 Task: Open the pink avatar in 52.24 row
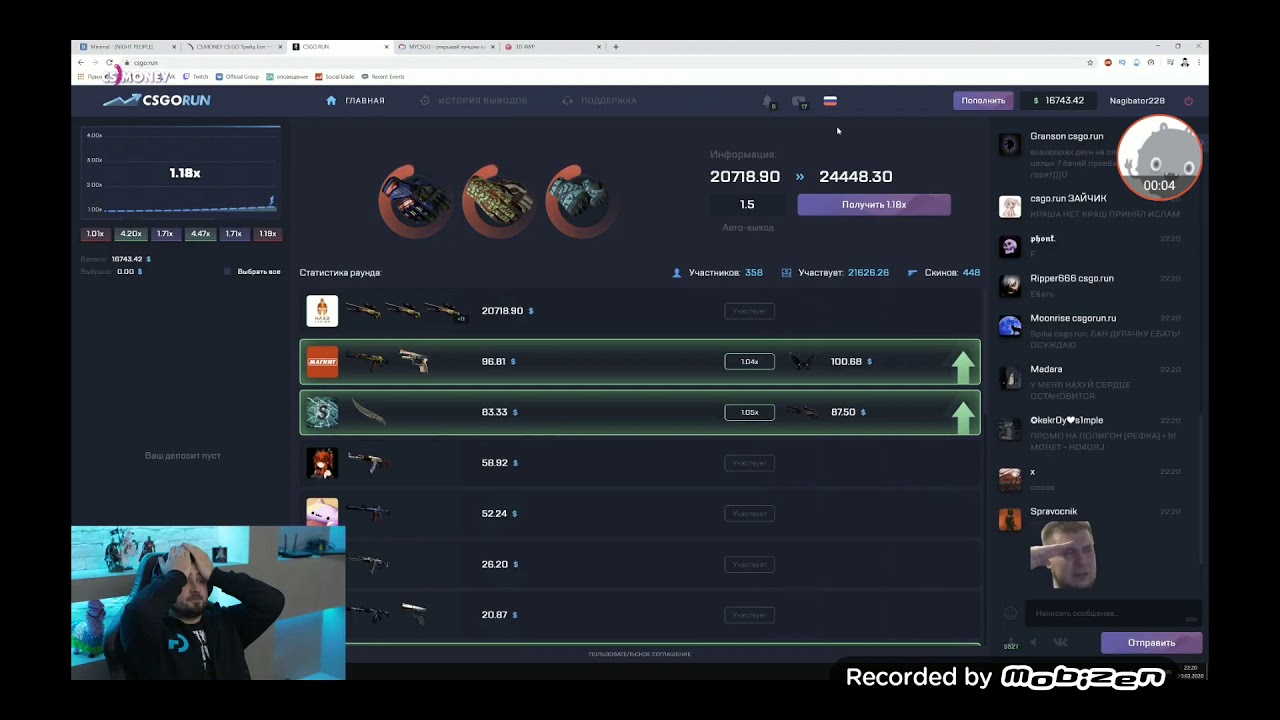click(322, 513)
